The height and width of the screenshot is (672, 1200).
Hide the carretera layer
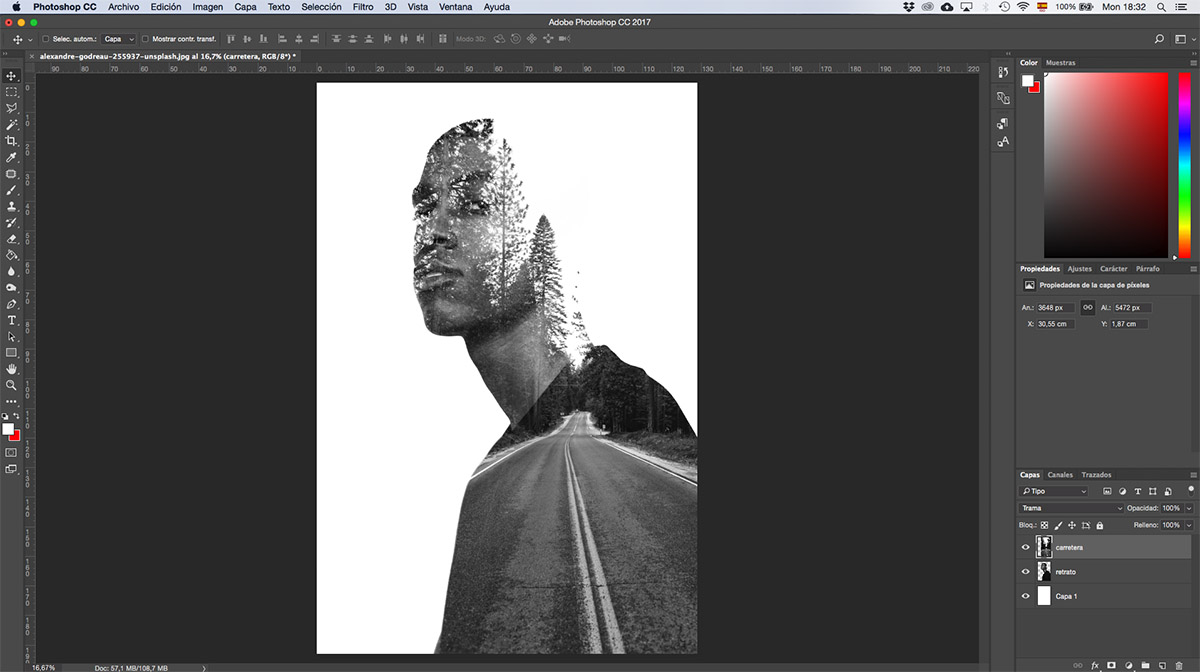(1025, 547)
